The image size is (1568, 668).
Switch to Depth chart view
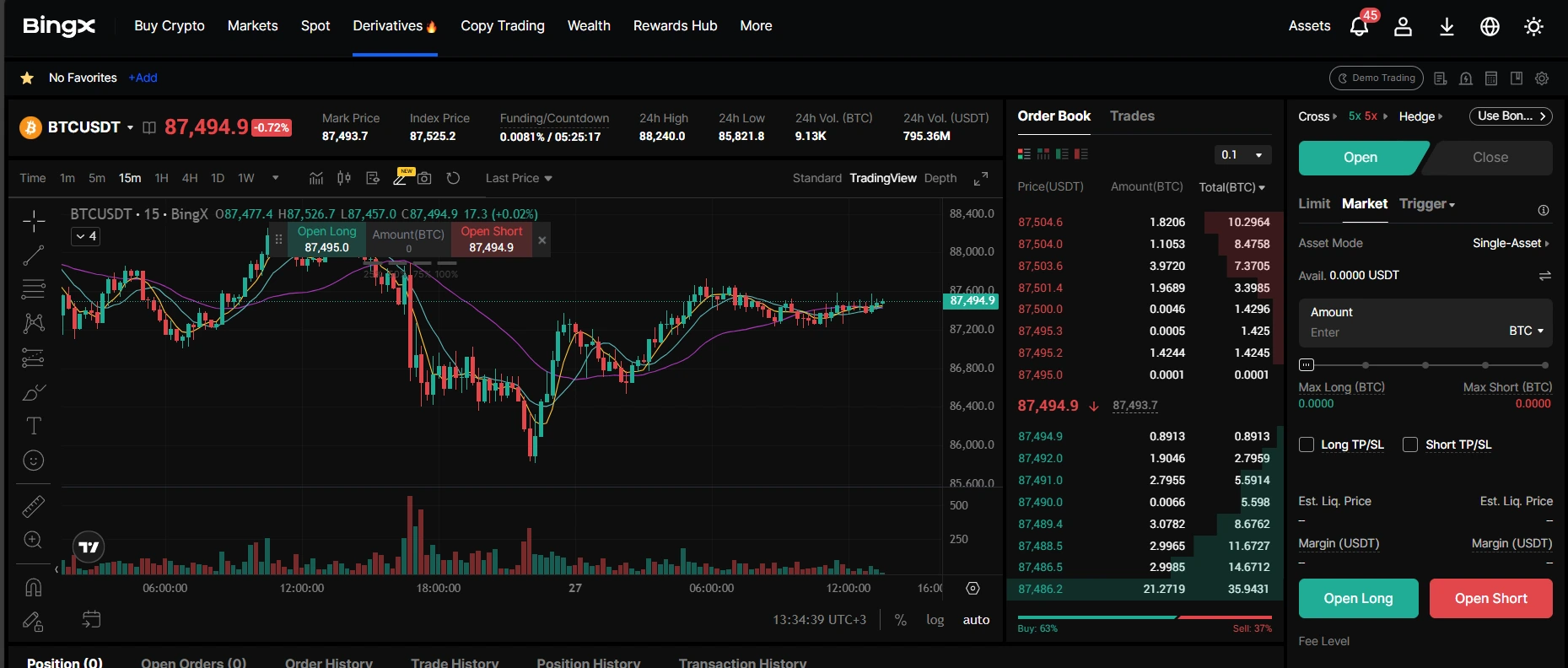click(x=940, y=178)
